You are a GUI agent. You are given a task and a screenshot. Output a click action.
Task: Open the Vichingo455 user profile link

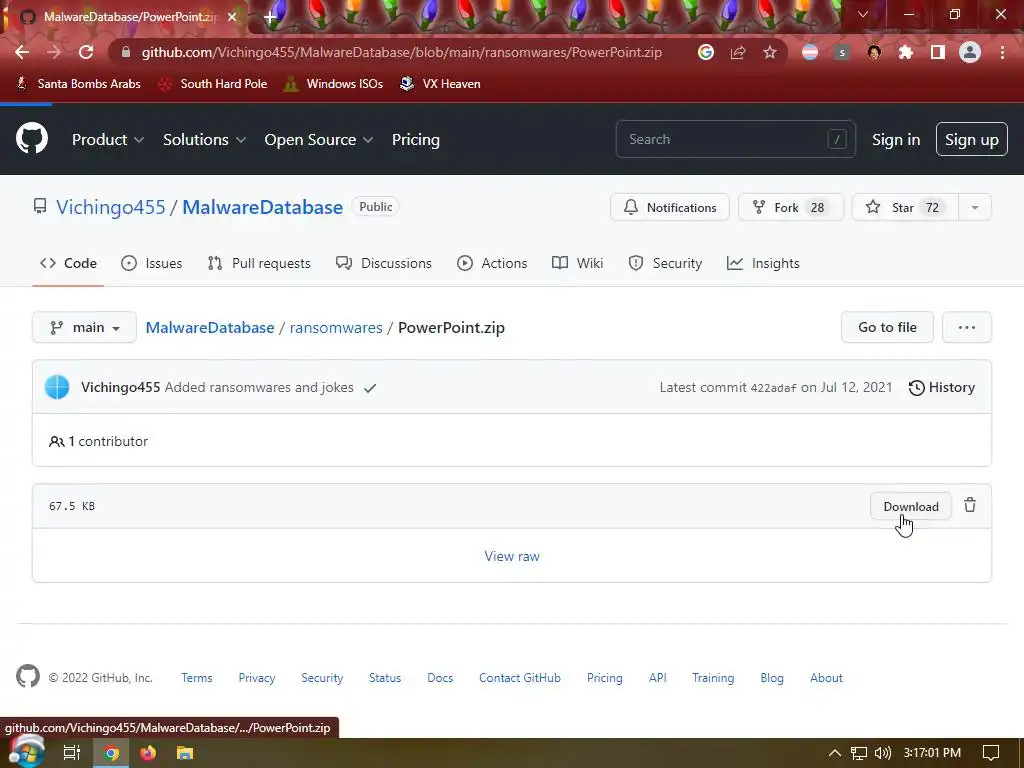coord(110,207)
